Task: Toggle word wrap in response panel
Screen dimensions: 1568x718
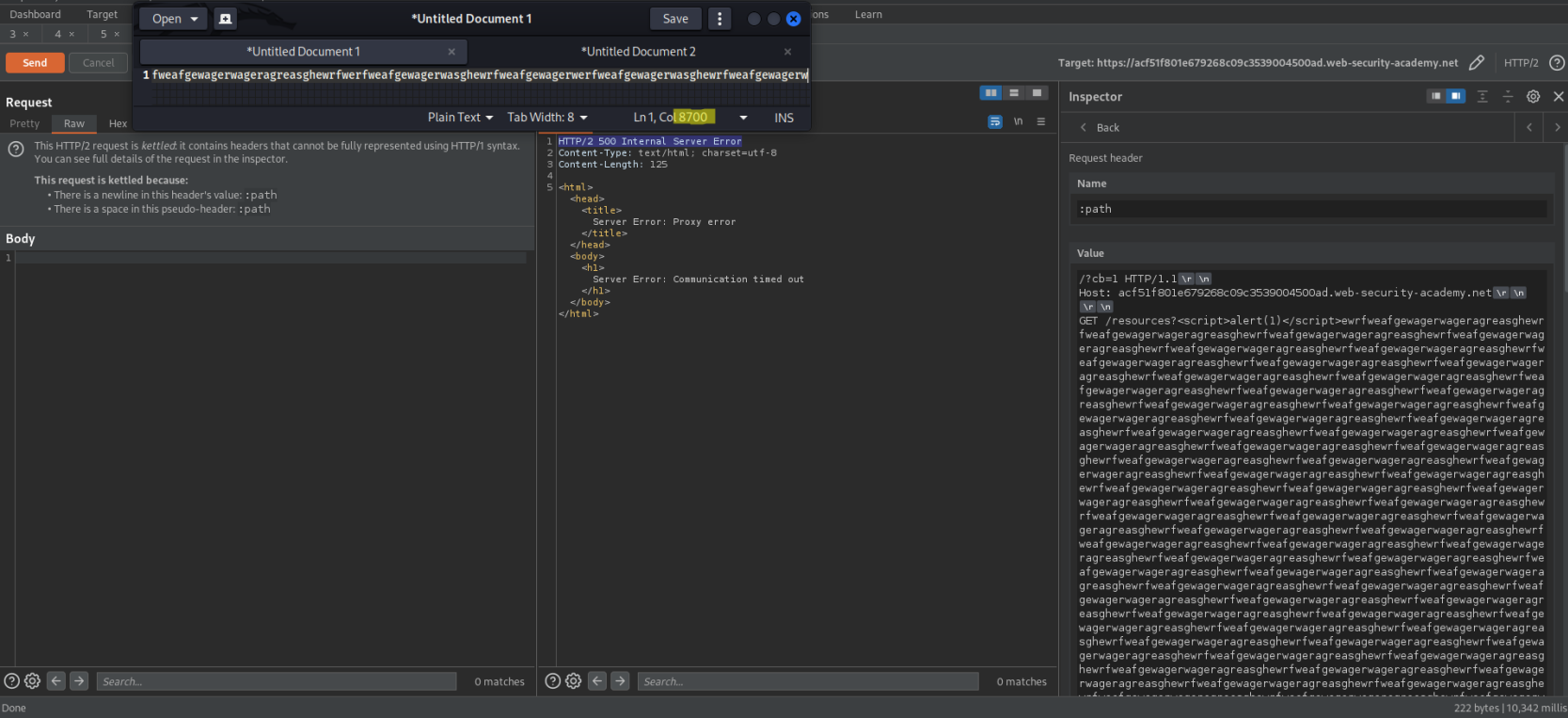Action: 995,121
